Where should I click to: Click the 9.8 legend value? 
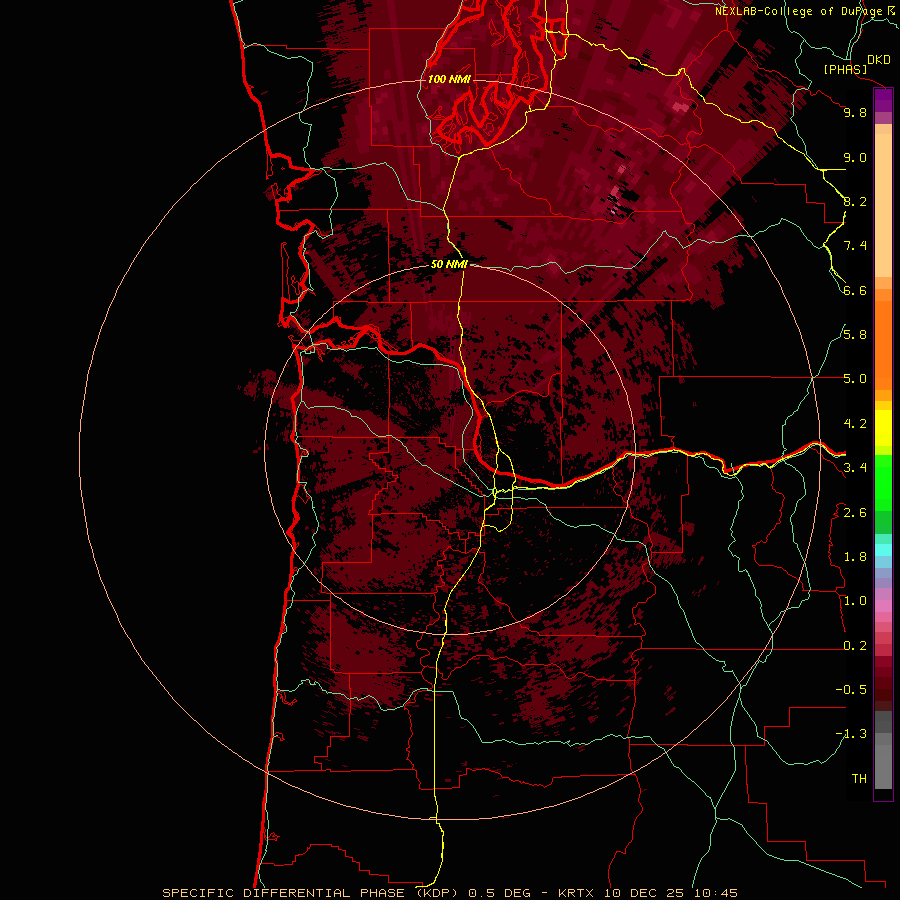click(855, 112)
